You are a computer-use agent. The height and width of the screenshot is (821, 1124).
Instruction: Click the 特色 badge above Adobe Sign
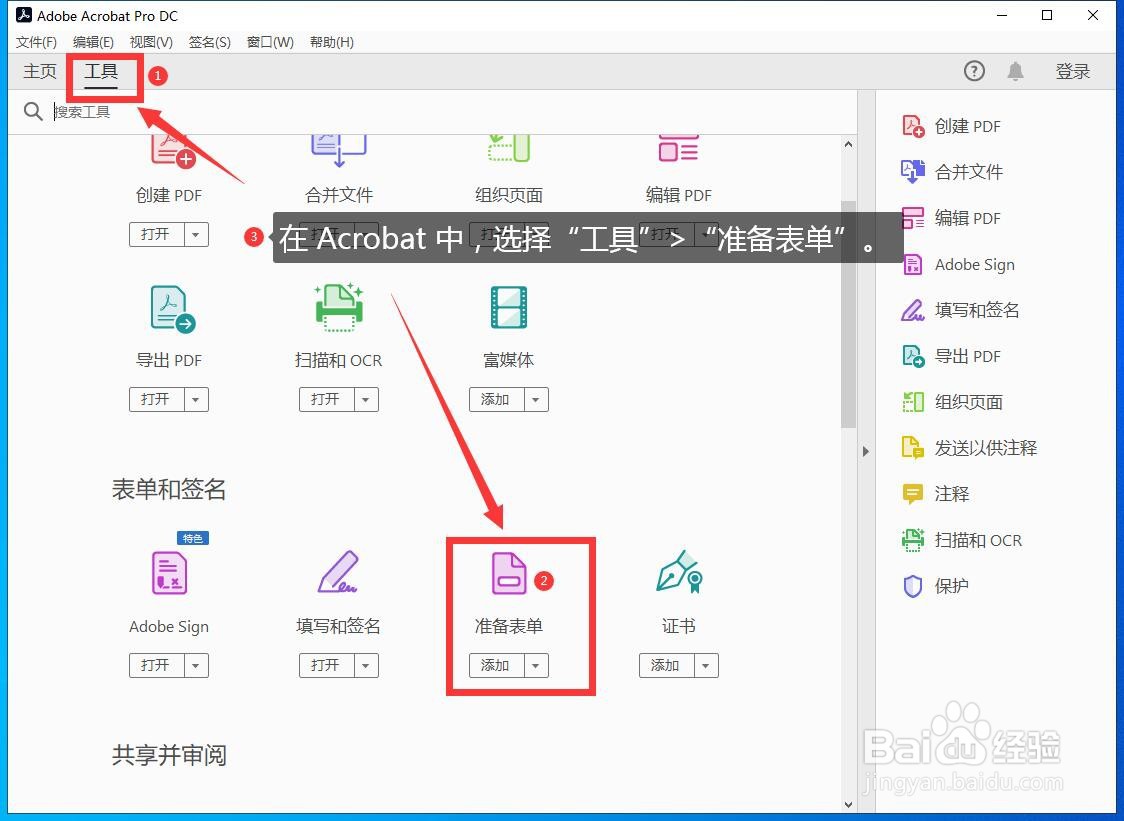[193, 538]
